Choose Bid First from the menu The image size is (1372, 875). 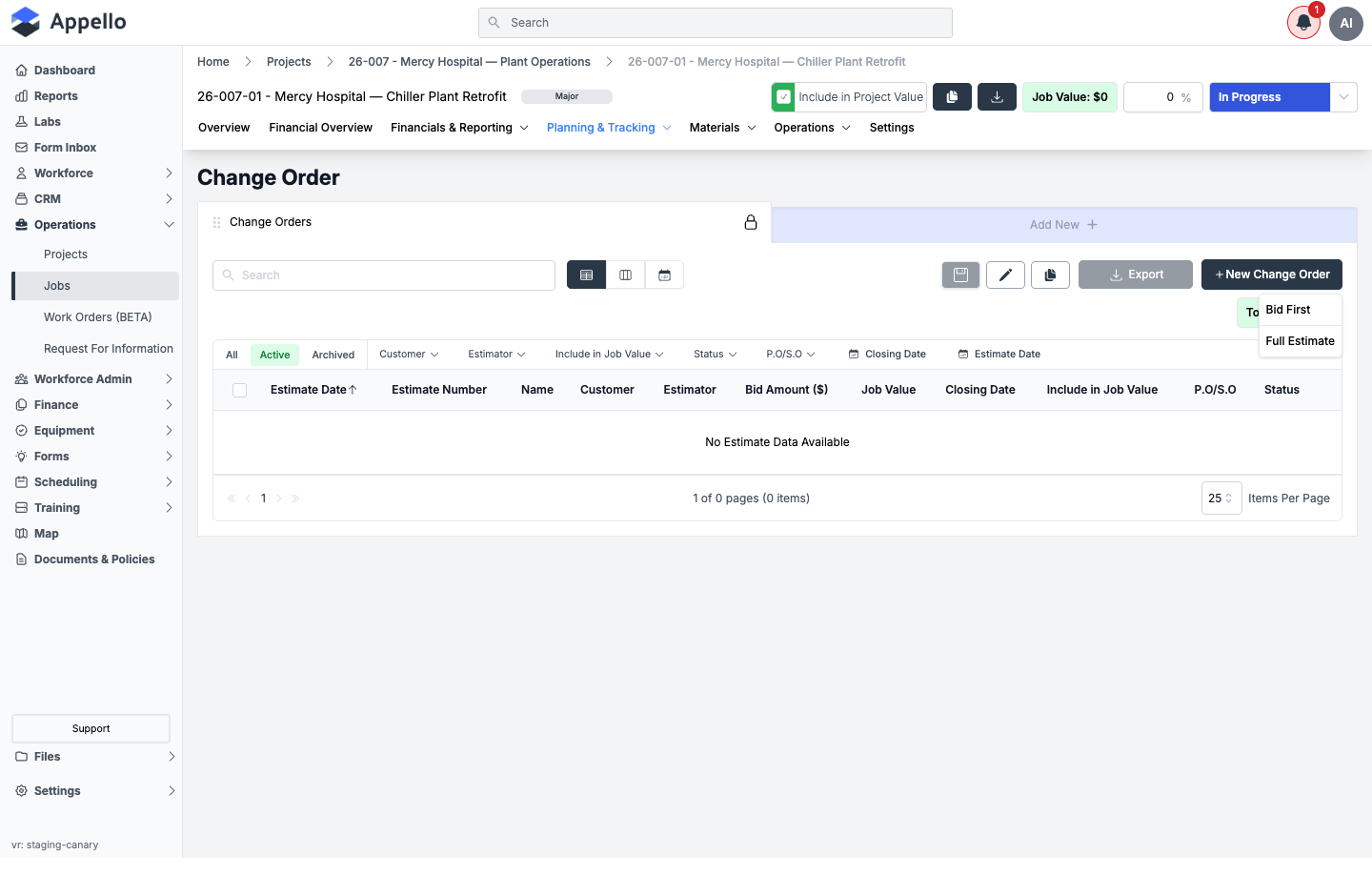coord(1300,310)
